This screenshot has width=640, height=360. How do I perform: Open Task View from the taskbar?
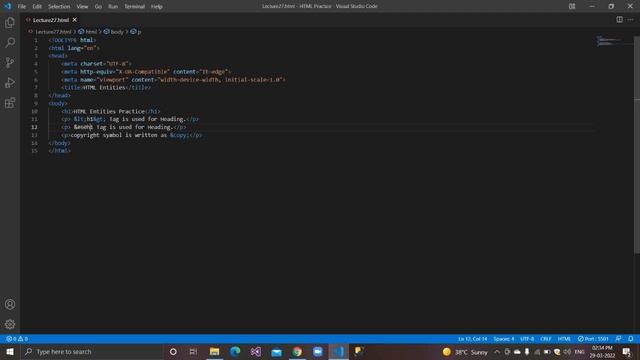pos(193,351)
